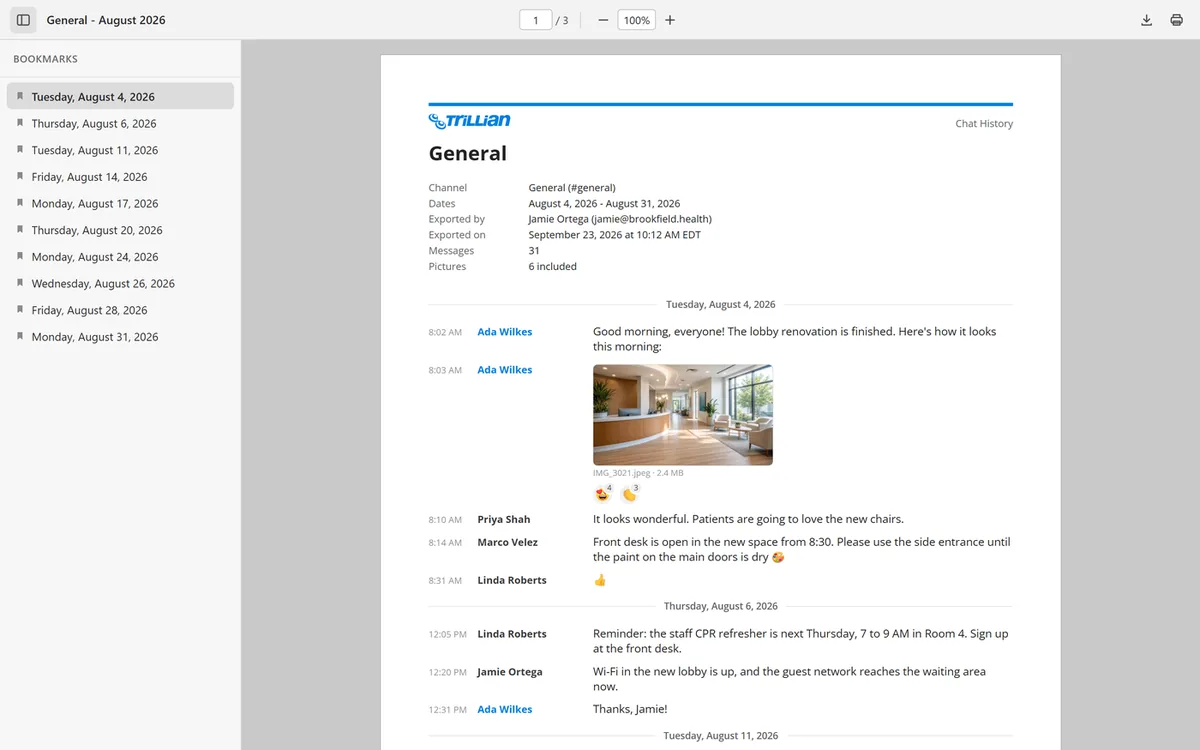Click the heart-eyes emoji reaction

(603, 494)
